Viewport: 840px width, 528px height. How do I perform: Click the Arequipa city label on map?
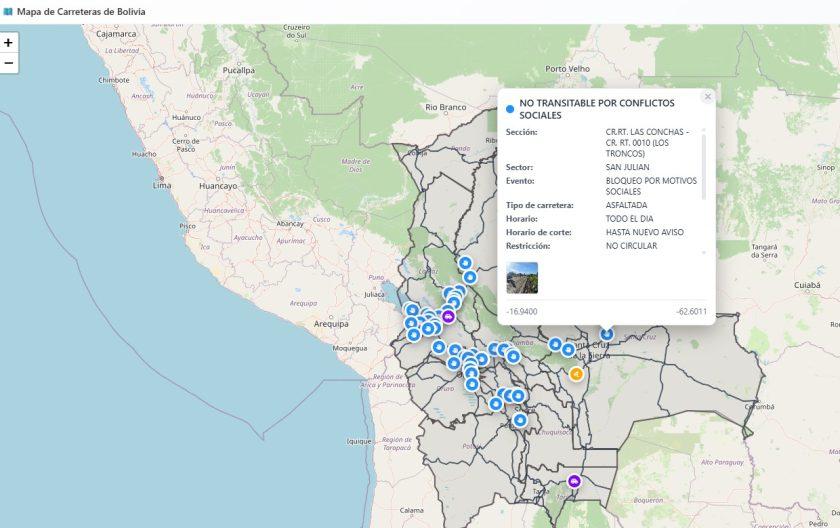click(331, 324)
